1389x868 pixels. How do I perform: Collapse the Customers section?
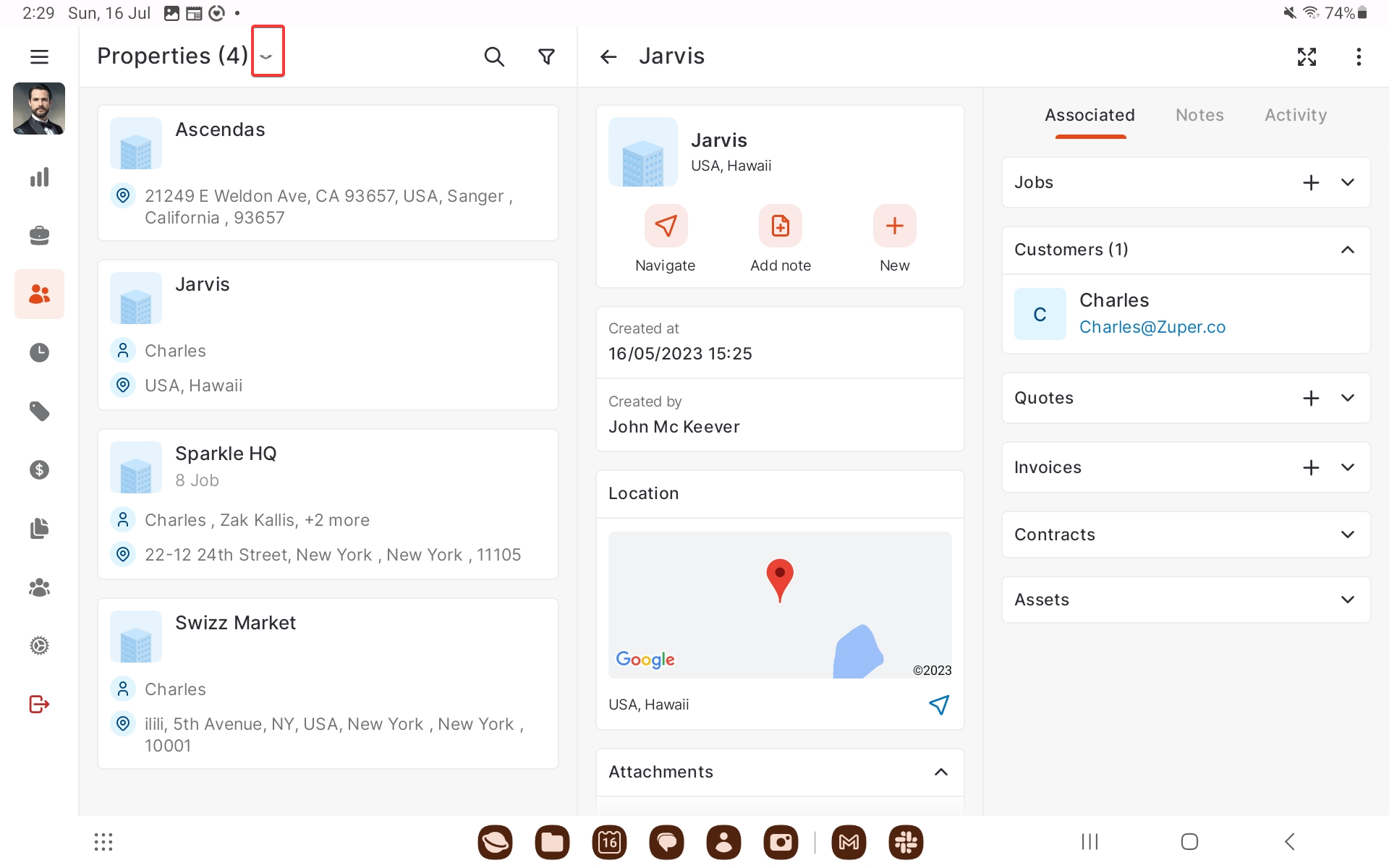point(1347,250)
